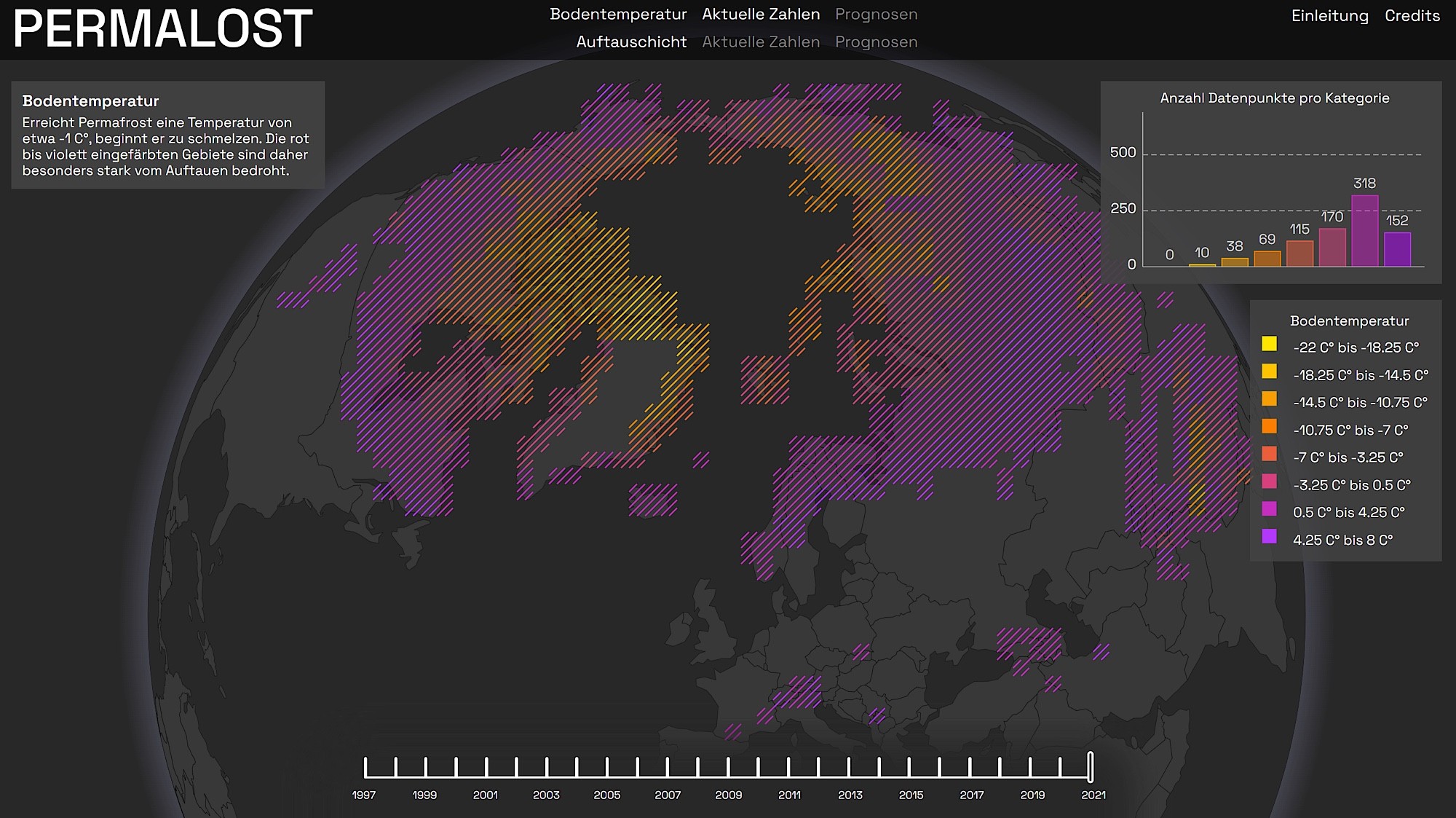1456x818 pixels.
Task: Open the PERMALOST home logo
Action: pos(163,29)
